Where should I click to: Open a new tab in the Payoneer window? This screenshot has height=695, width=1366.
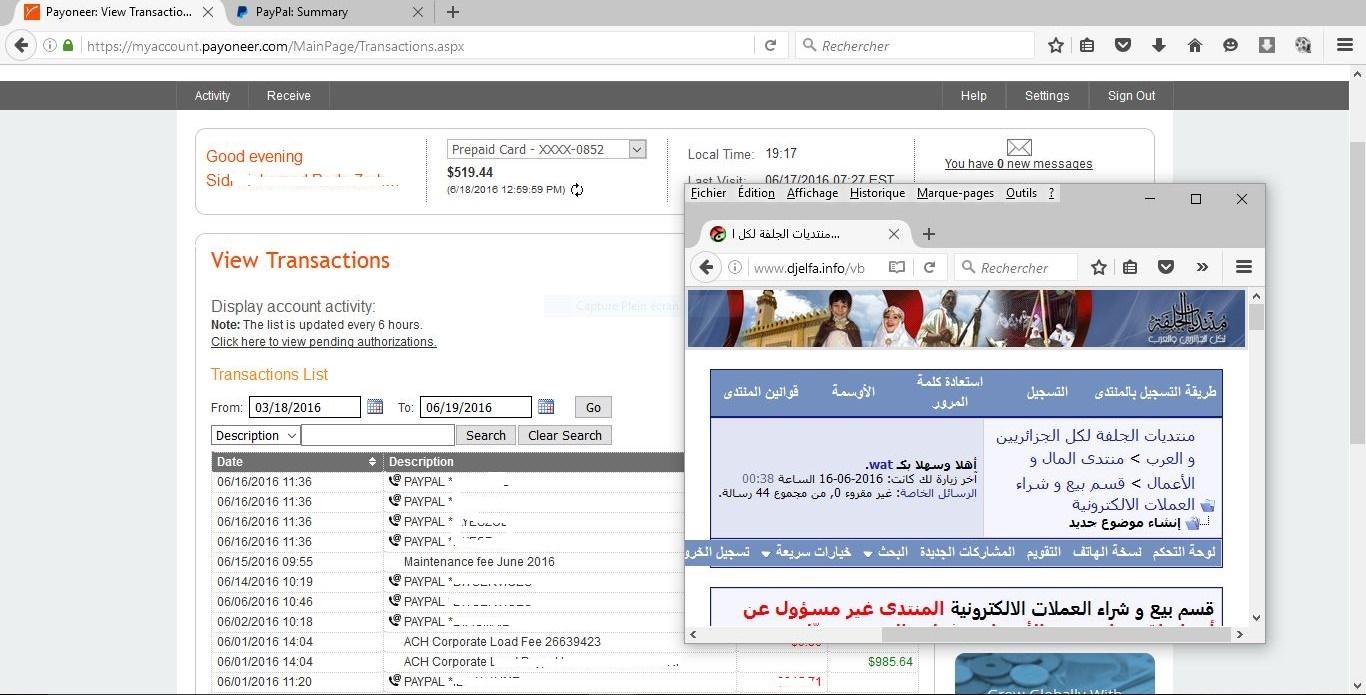tap(453, 12)
